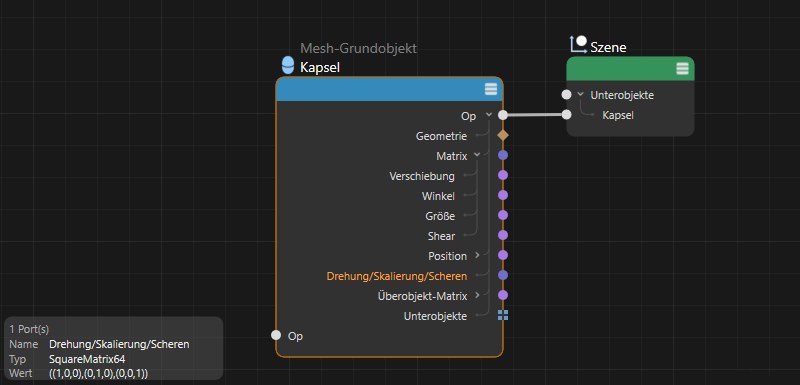
Task: Click the blue capsule icon beside Kapsel
Action: click(288, 66)
